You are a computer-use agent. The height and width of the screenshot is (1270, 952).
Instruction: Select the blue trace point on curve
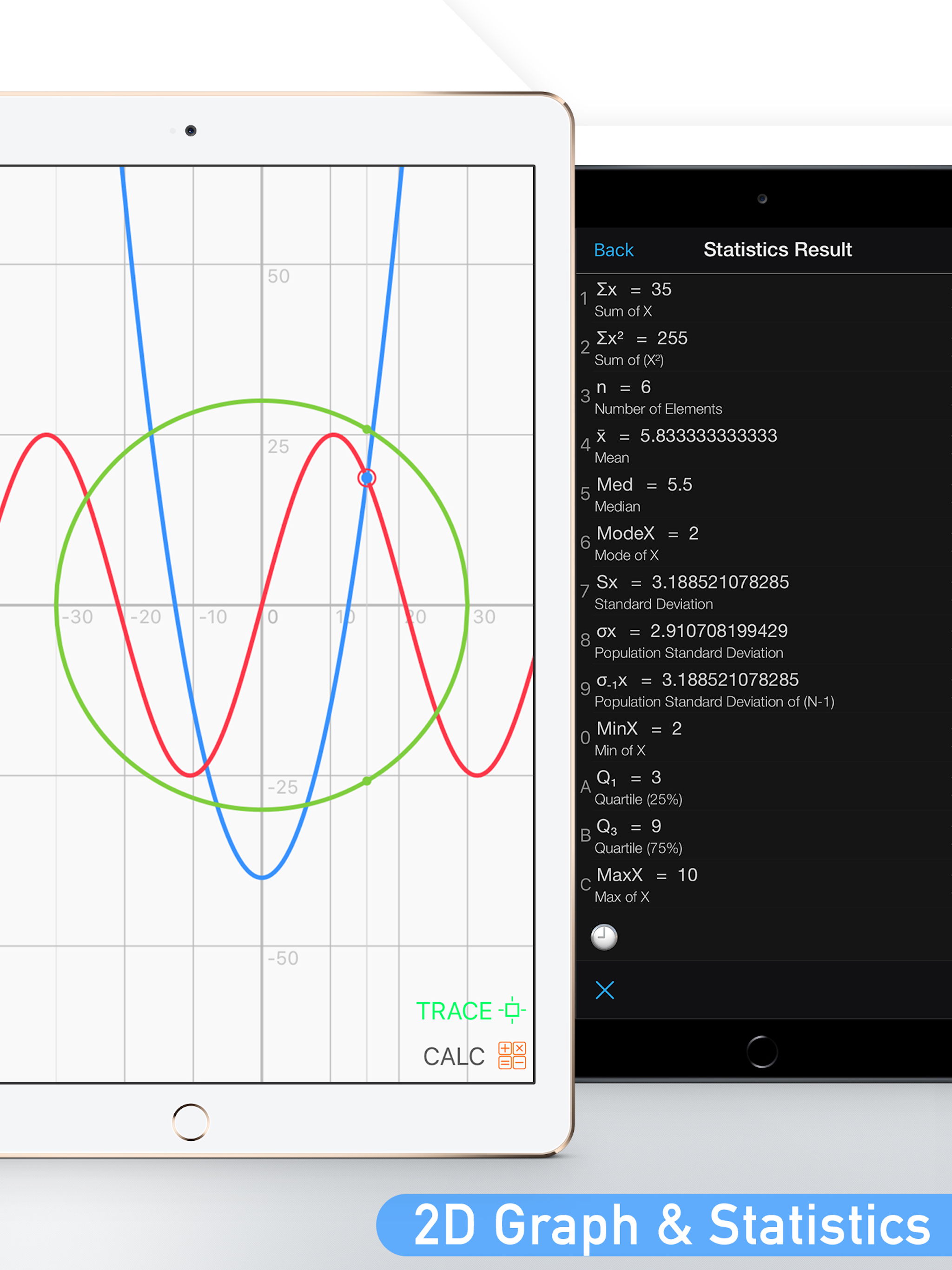367,478
